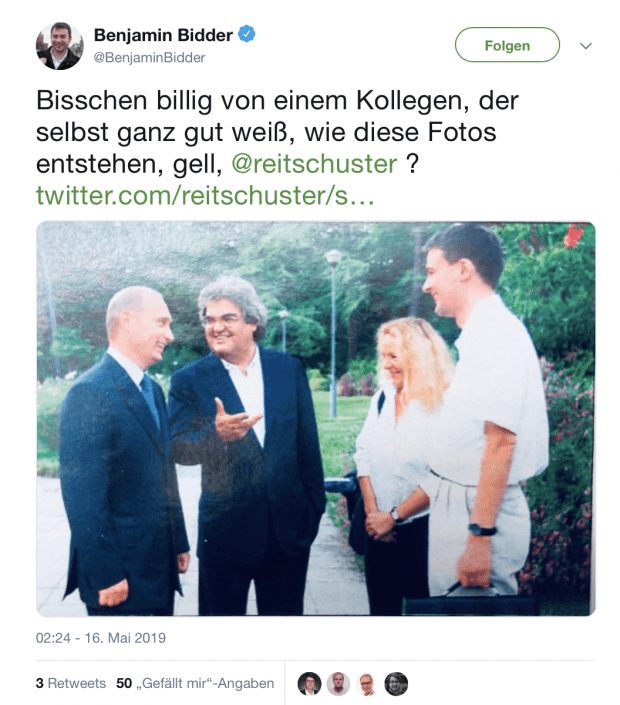Open the twitter.com/reitschuster/s… link
620x705 pixels.
(205, 196)
